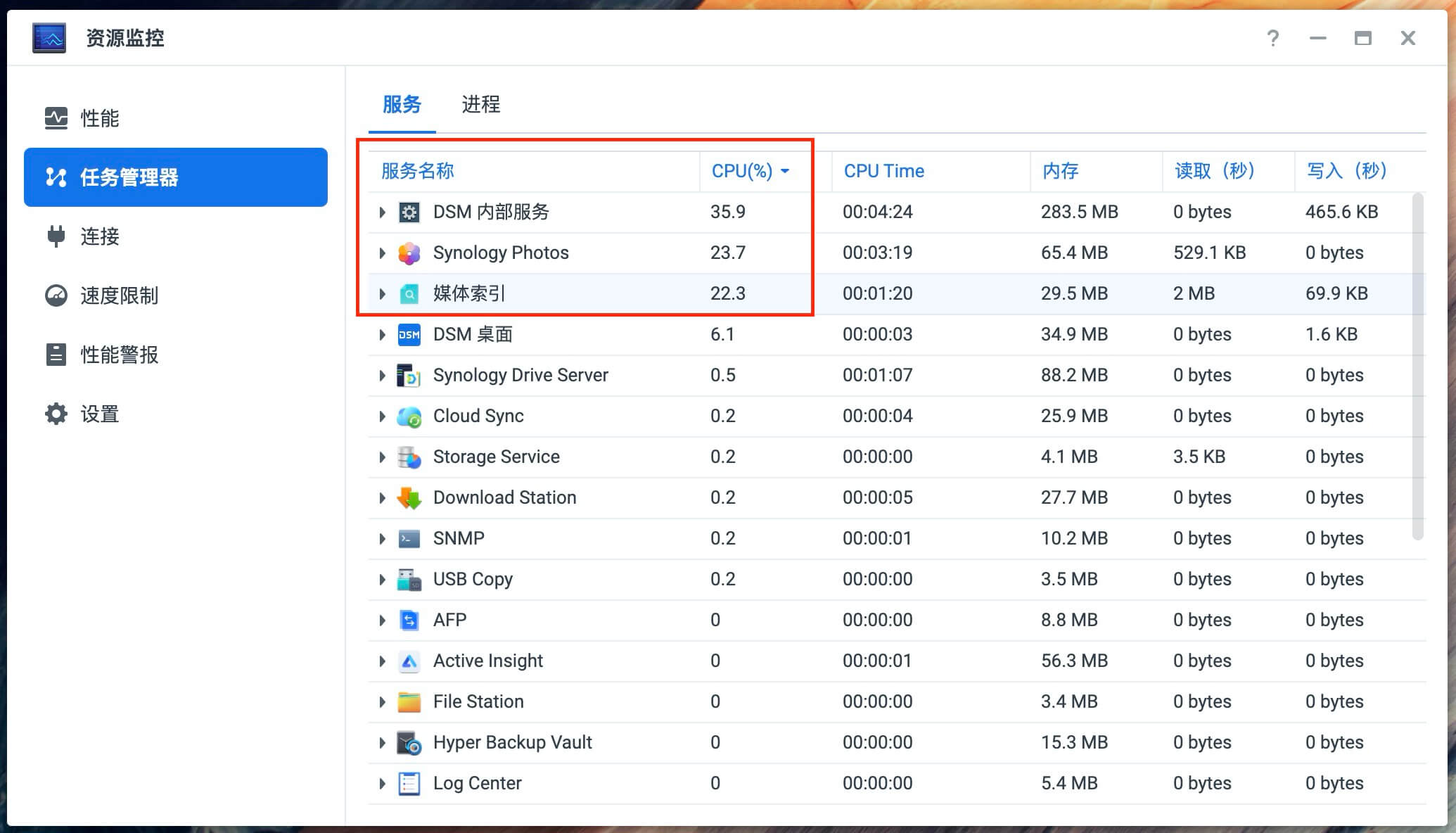Sort by 服务名称 column header
1456x833 pixels.
534,171
